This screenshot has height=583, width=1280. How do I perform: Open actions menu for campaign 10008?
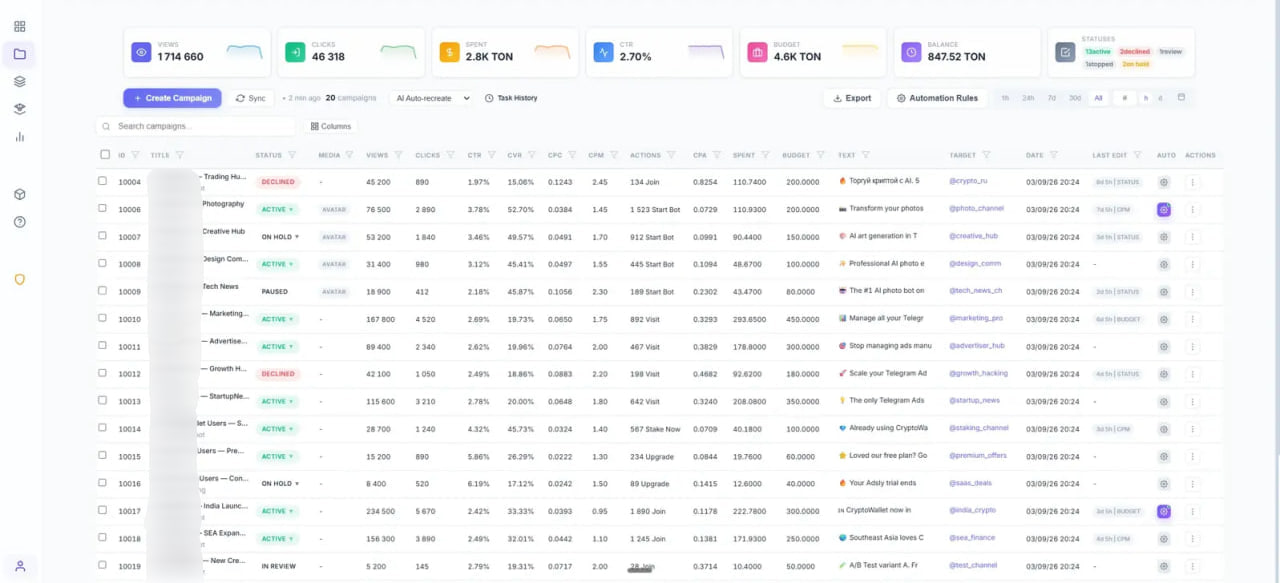(1192, 265)
